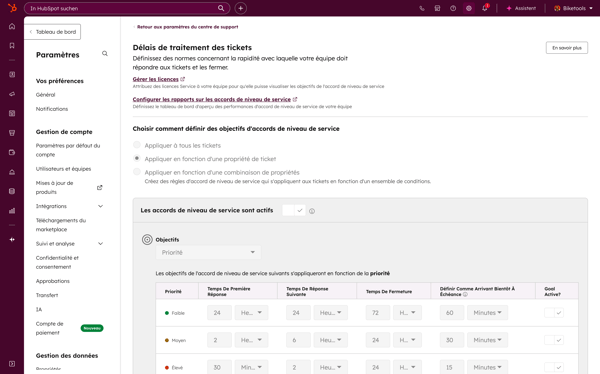Edit Faible closing time value 72
600x374 pixels.
[378, 313]
